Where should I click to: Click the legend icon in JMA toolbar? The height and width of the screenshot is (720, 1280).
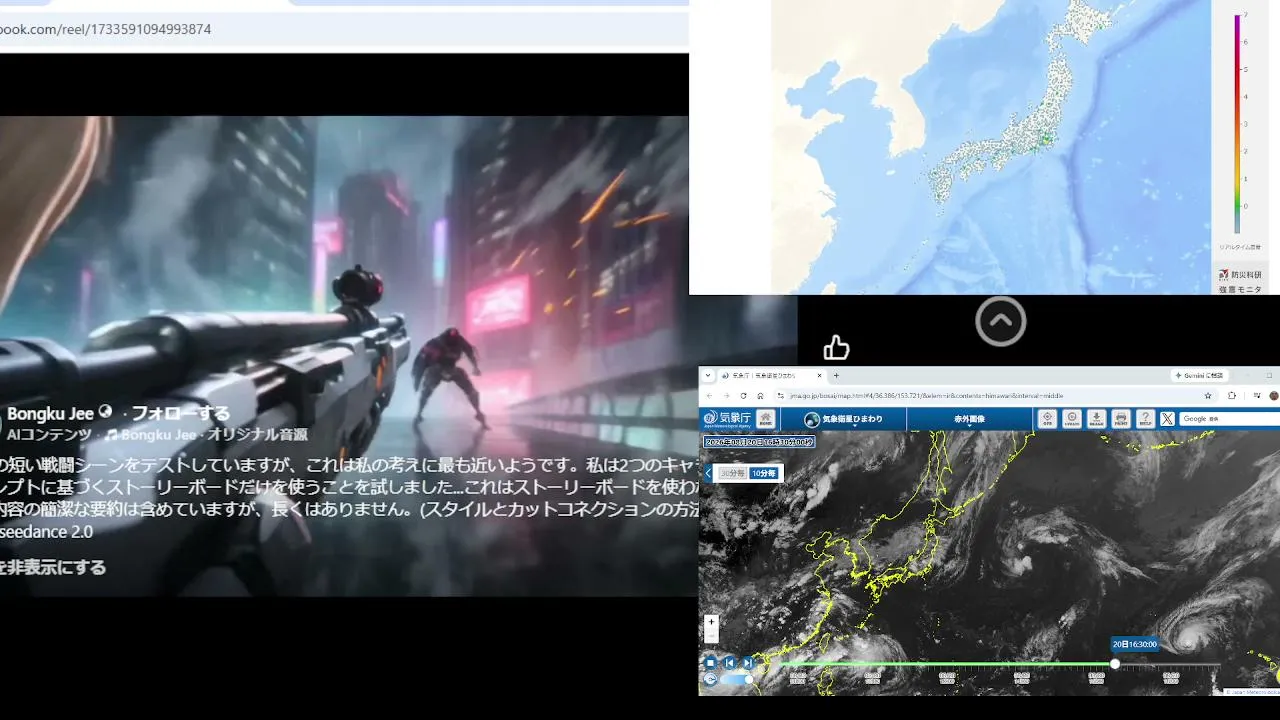[1072, 419]
